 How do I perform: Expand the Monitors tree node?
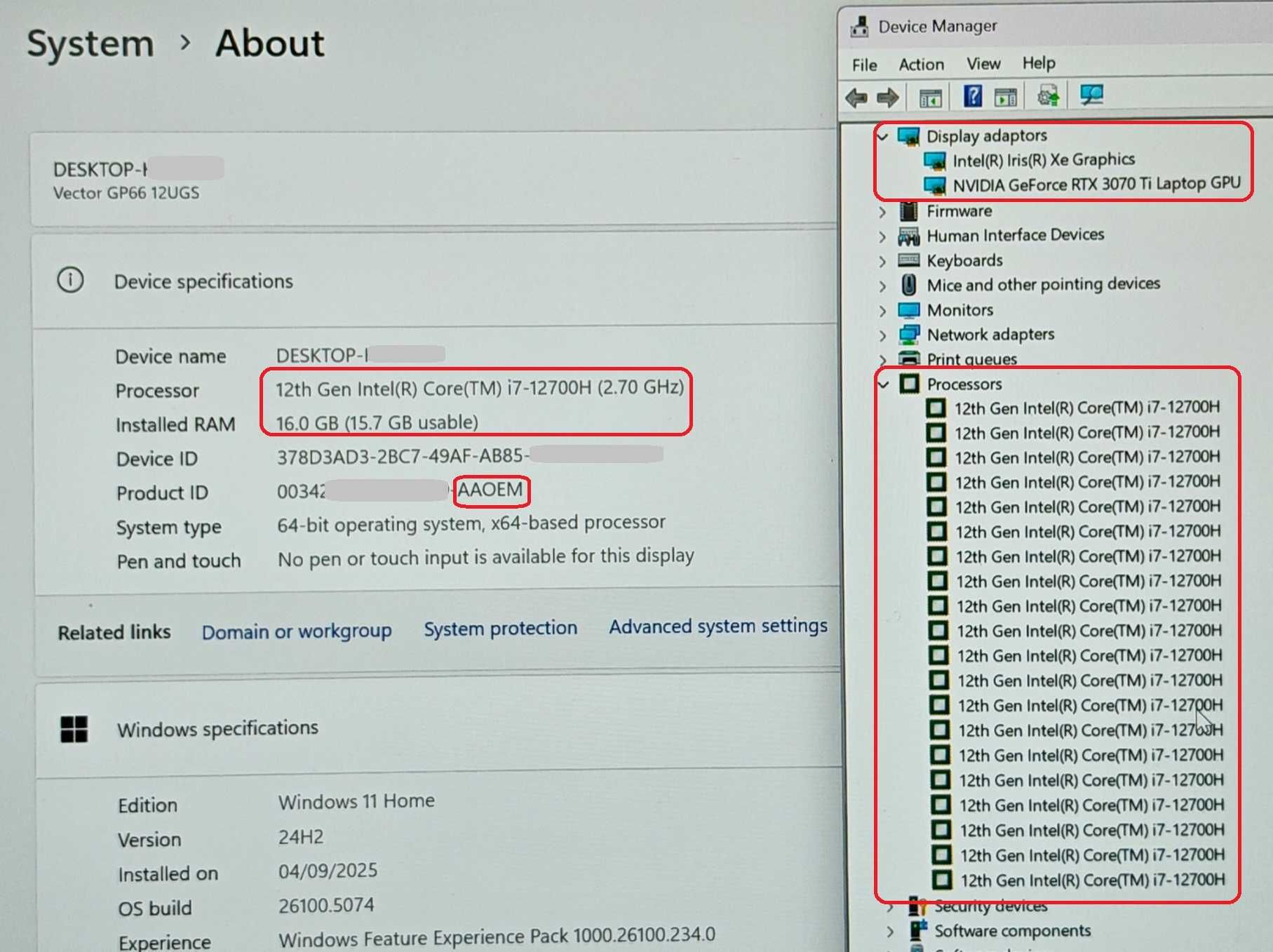(x=883, y=311)
